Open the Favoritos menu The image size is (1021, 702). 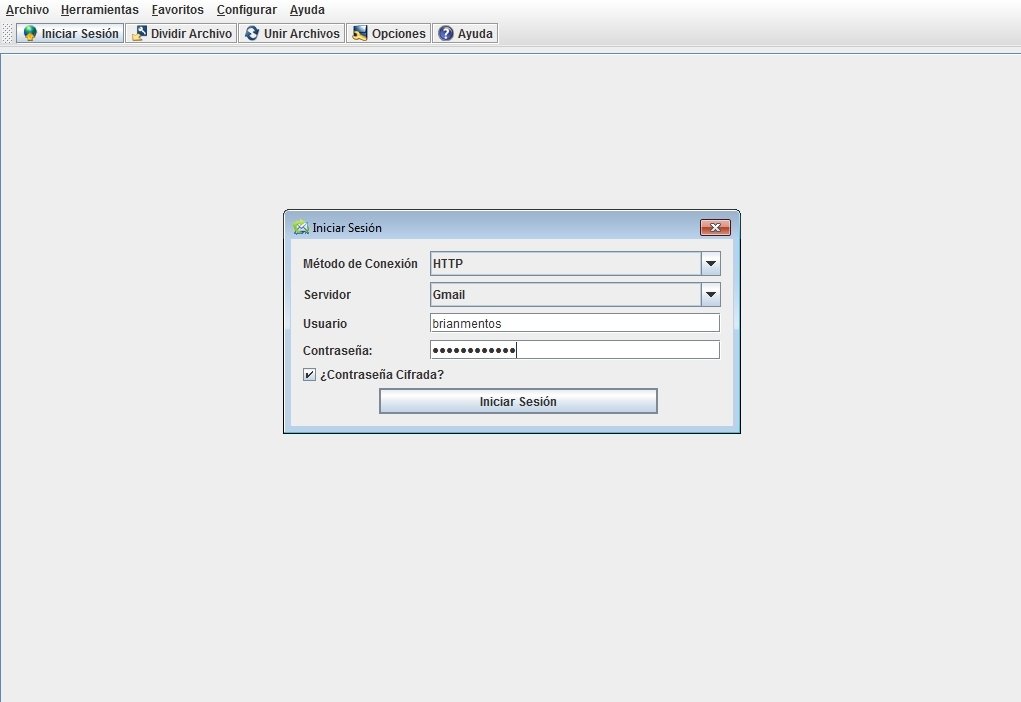point(177,10)
